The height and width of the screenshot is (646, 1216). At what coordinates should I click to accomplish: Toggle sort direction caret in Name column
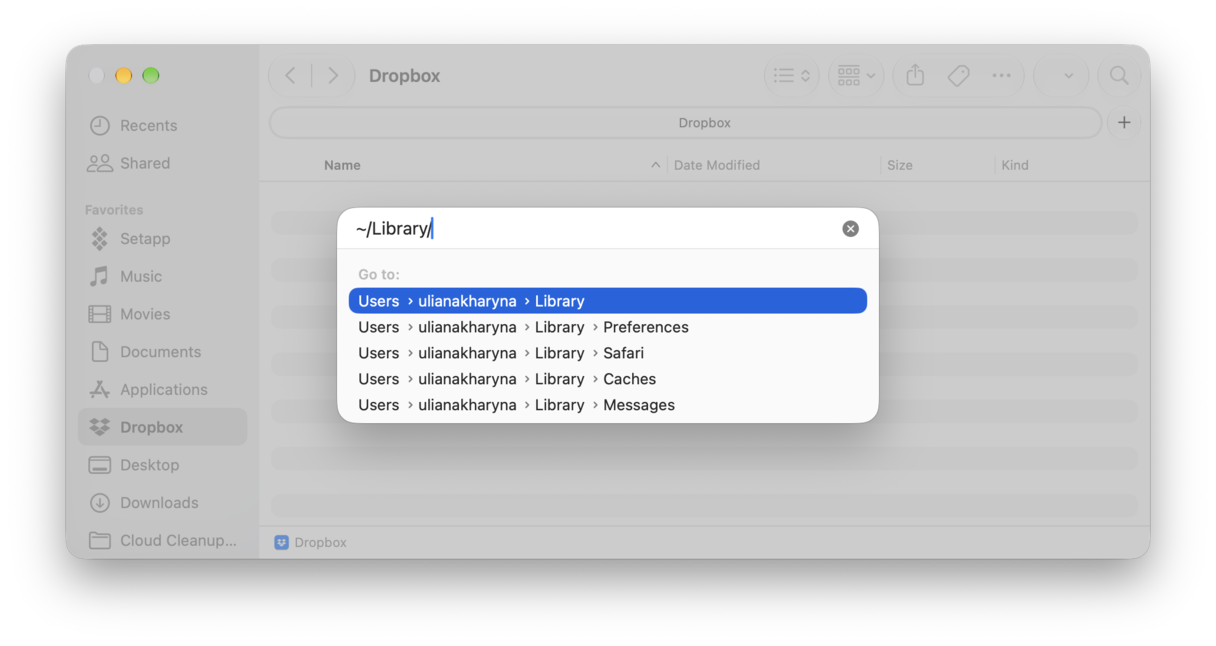click(x=655, y=165)
